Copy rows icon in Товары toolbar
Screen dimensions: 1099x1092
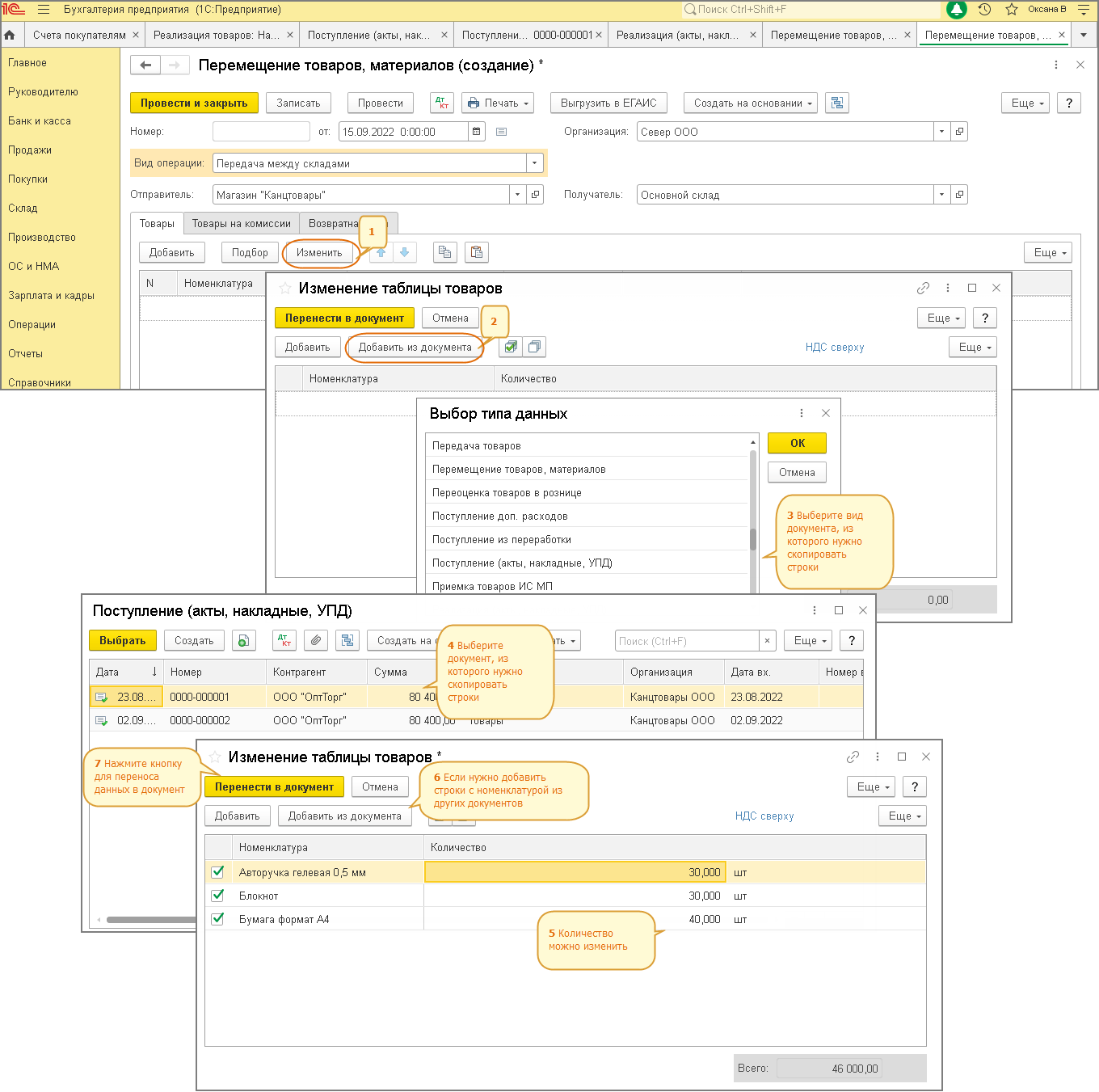tap(444, 253)
